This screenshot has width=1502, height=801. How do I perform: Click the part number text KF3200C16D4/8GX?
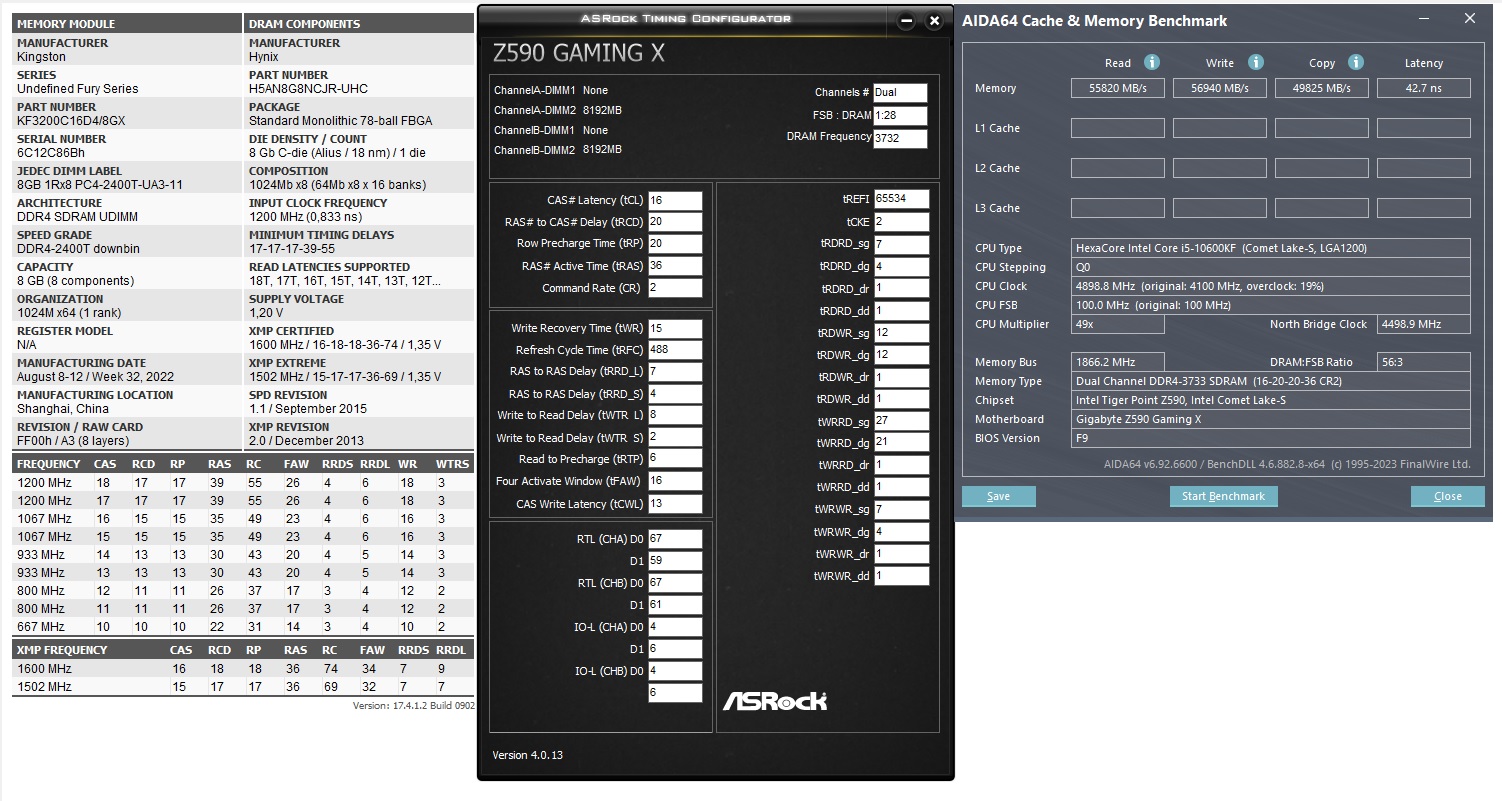[x=71, y=121]
